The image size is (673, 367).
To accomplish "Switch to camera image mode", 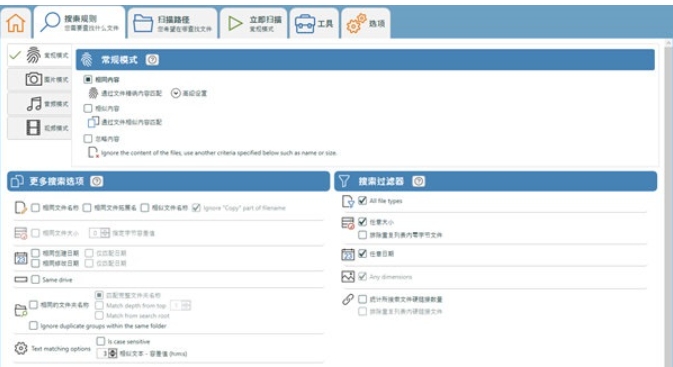I will point(39,79).
